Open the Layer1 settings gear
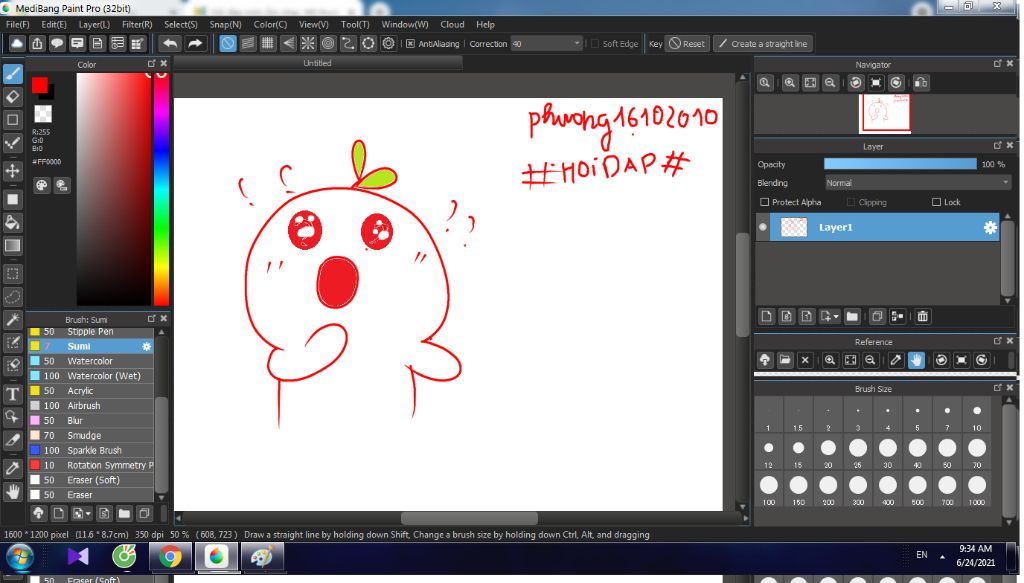Viewport: 1024px width, 583px height. (x=990, y=227)
